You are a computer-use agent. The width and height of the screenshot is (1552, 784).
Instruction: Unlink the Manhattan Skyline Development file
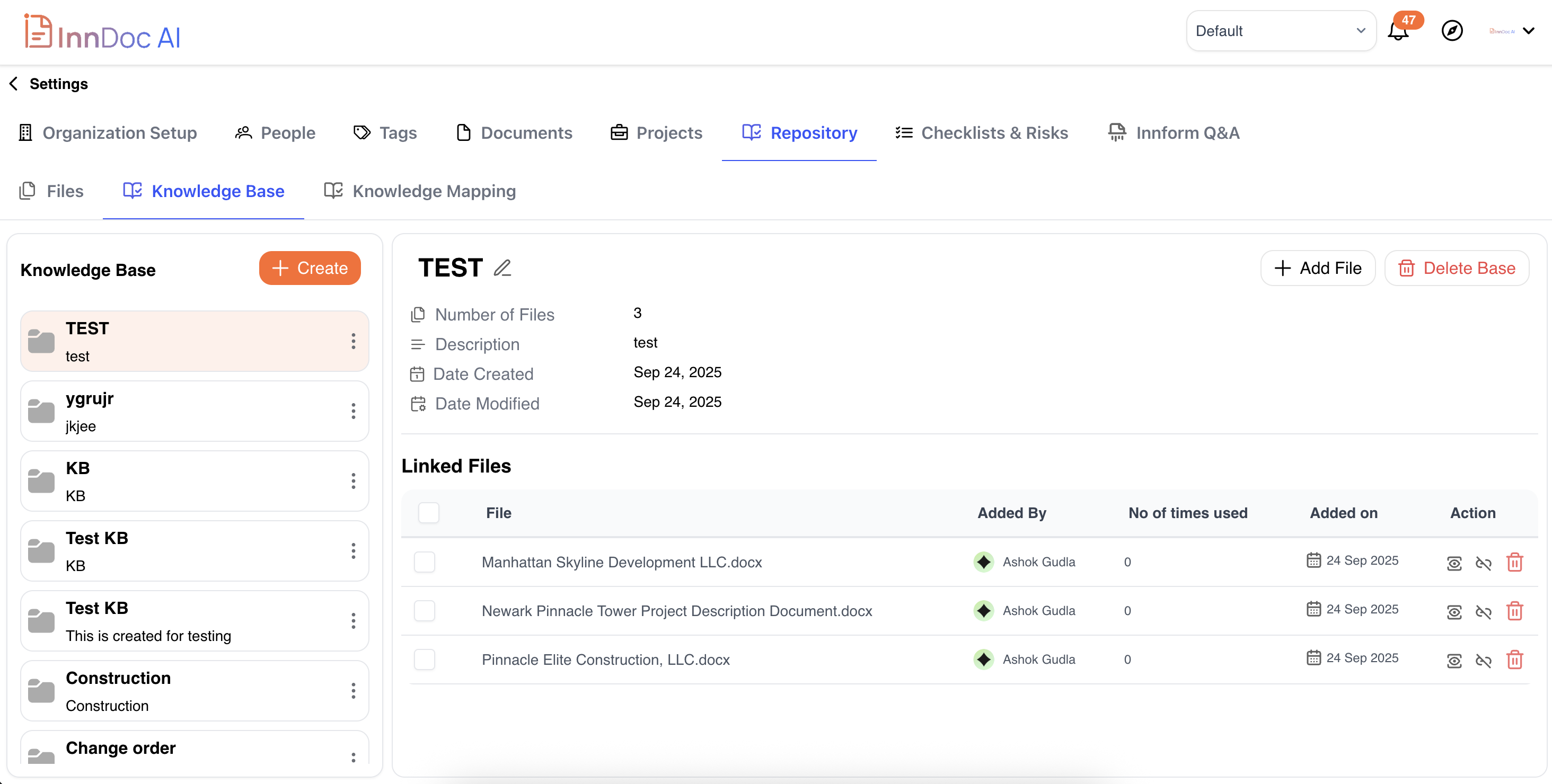coord(1483,563)
